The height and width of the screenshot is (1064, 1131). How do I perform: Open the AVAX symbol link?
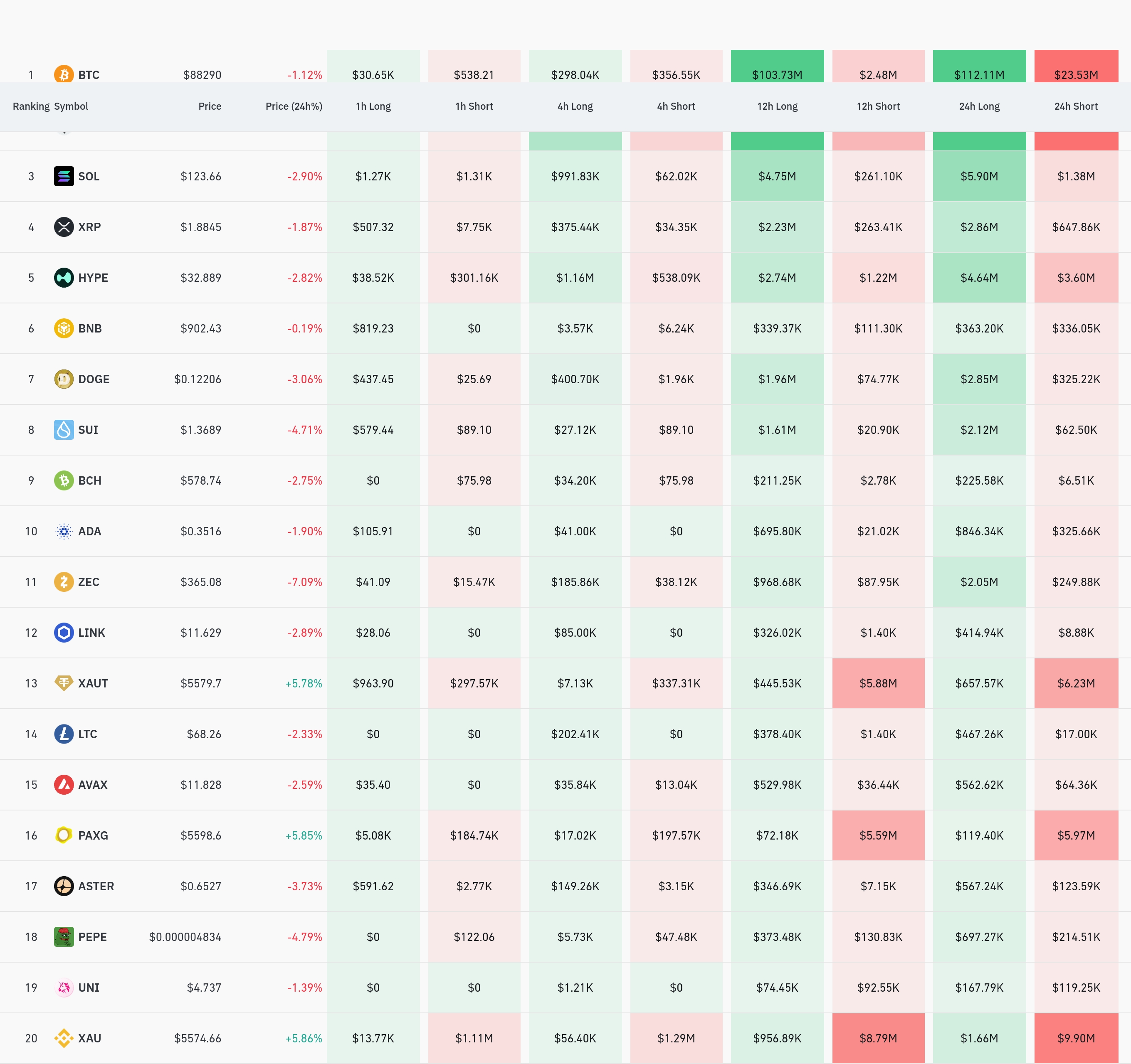coord(93,785)
